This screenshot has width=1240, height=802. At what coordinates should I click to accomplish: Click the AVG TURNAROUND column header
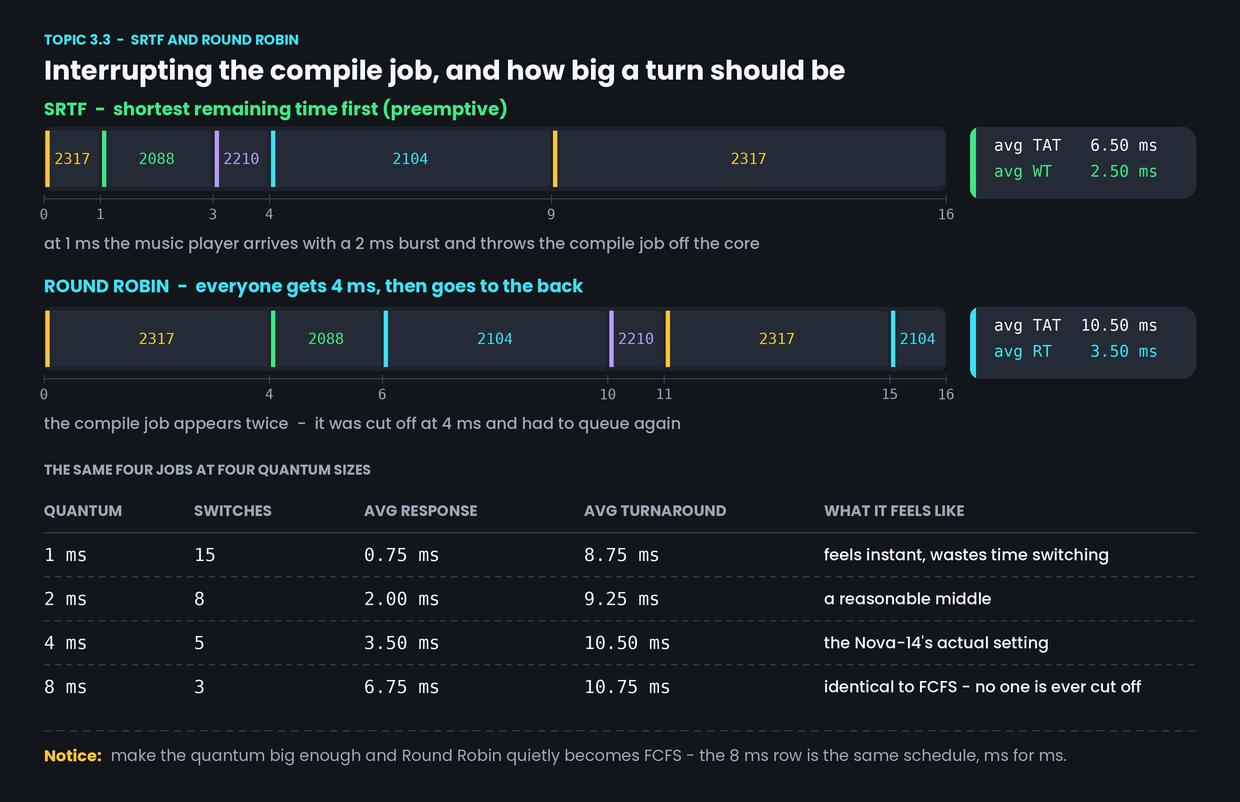point(655,510)
